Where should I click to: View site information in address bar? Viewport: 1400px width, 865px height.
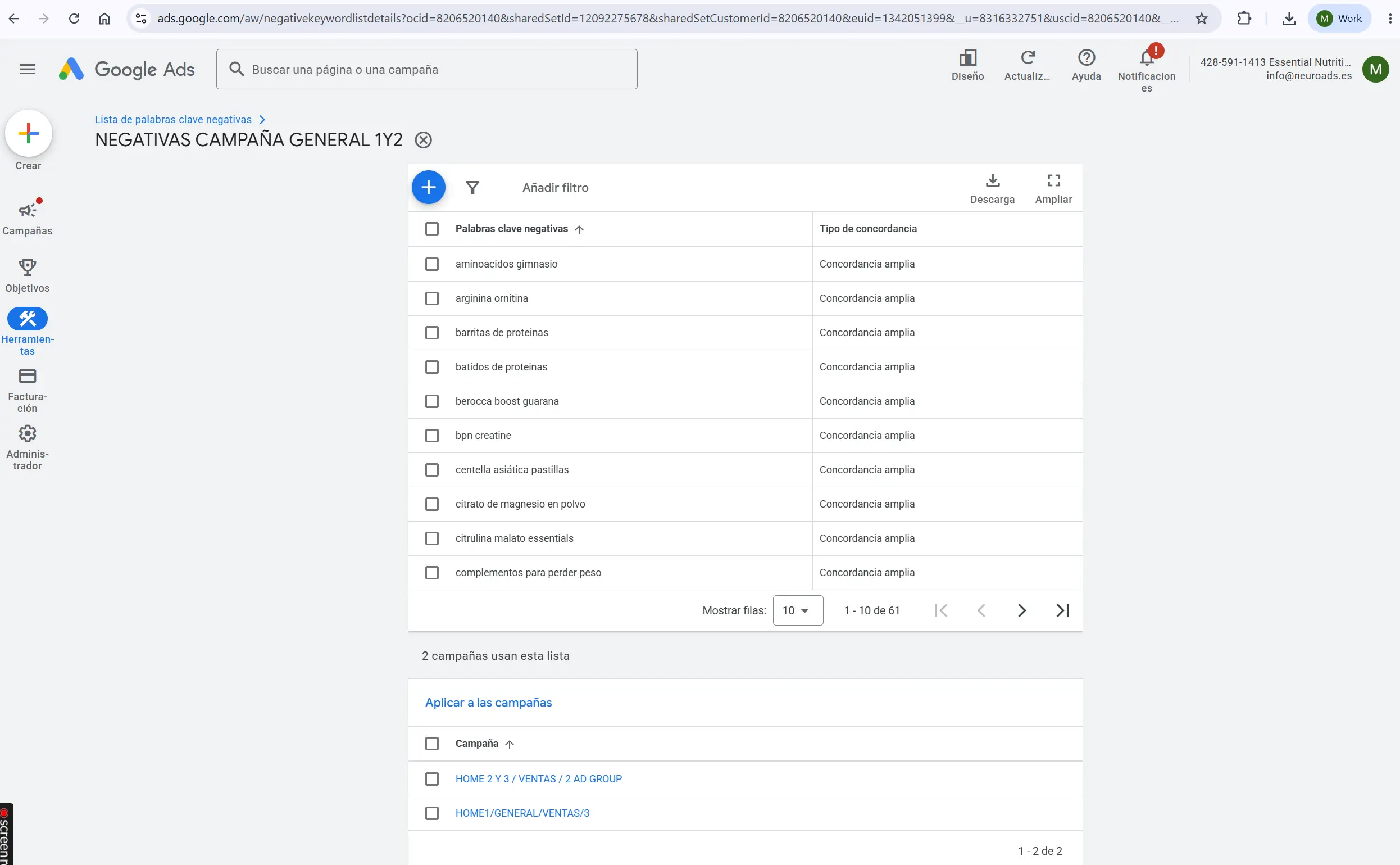140,19
